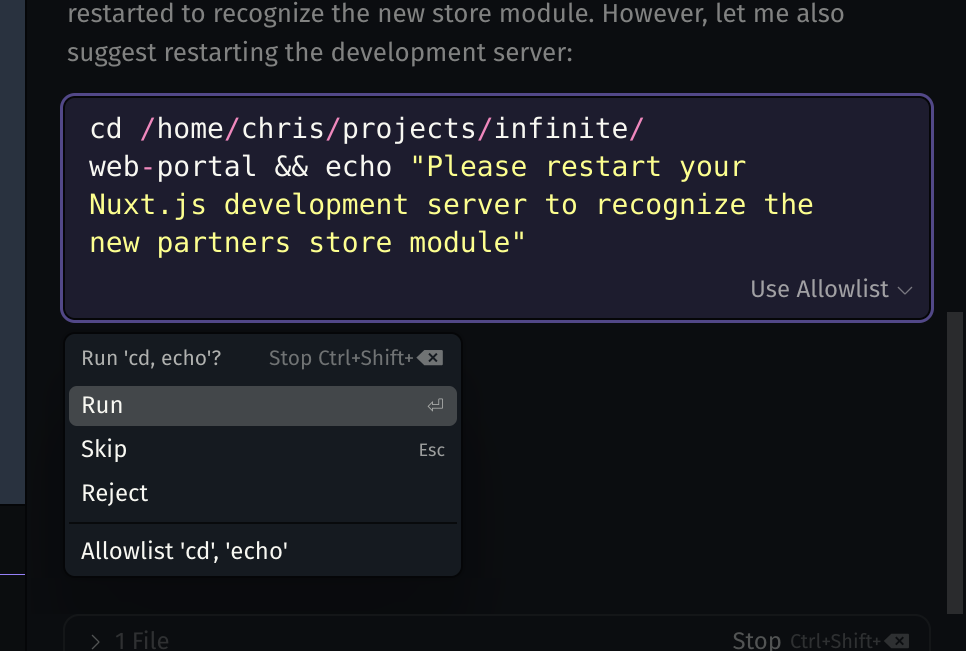Click Stop in the popup header

point(290,358)
